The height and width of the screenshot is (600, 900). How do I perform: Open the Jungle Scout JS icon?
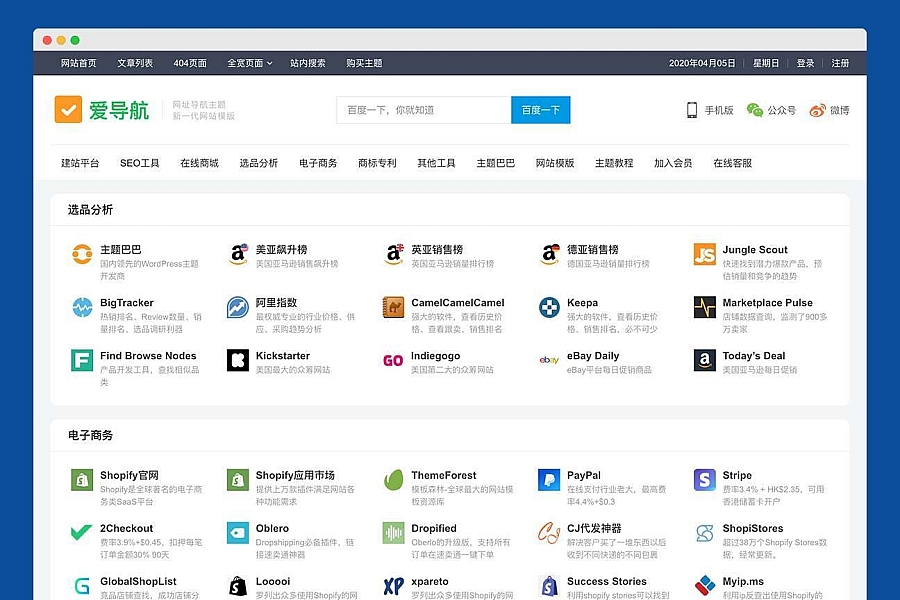[x=704, y=254]
